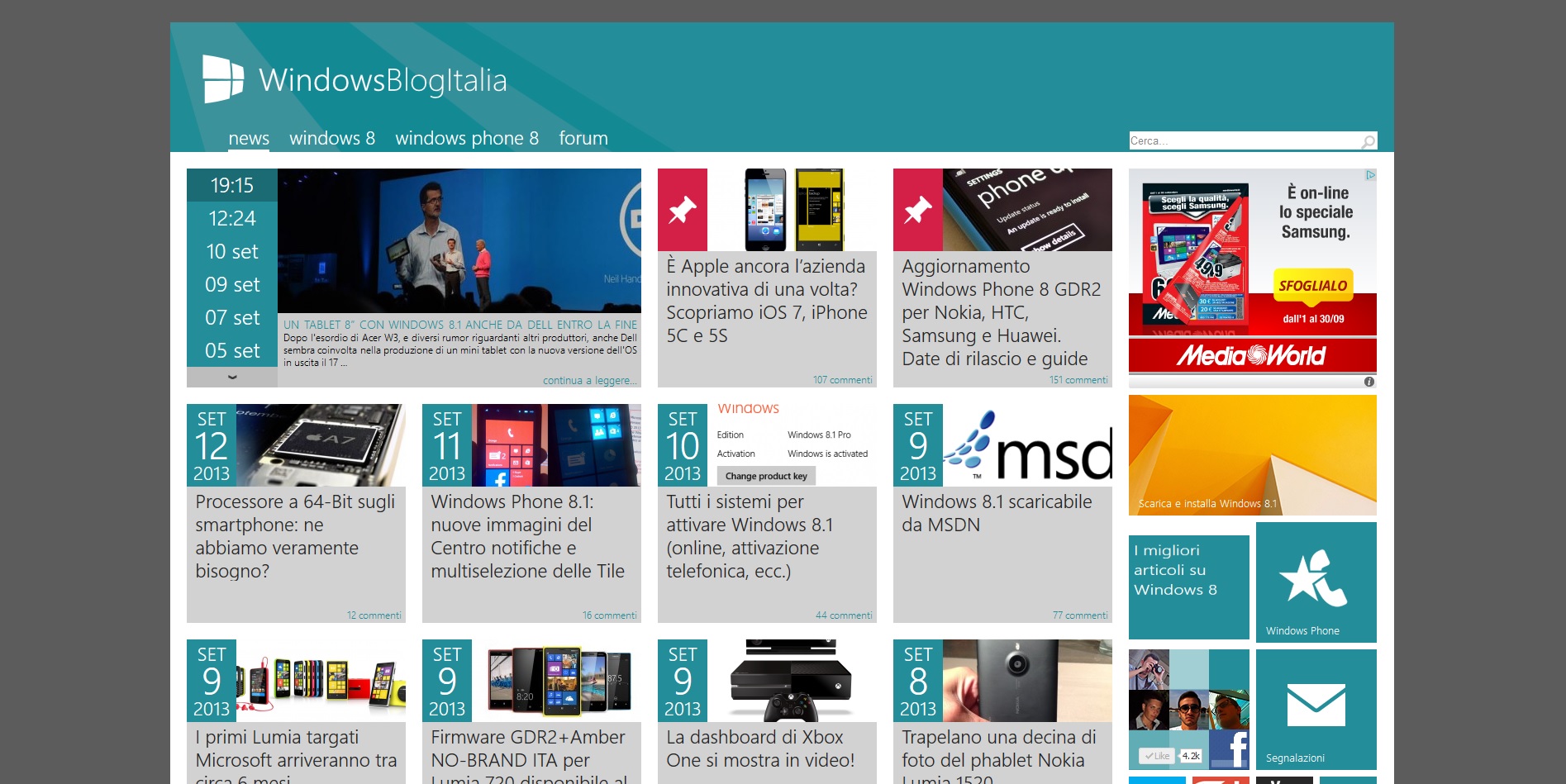
Task: Select the 10 set timeline entry
Action: (232, 251)
